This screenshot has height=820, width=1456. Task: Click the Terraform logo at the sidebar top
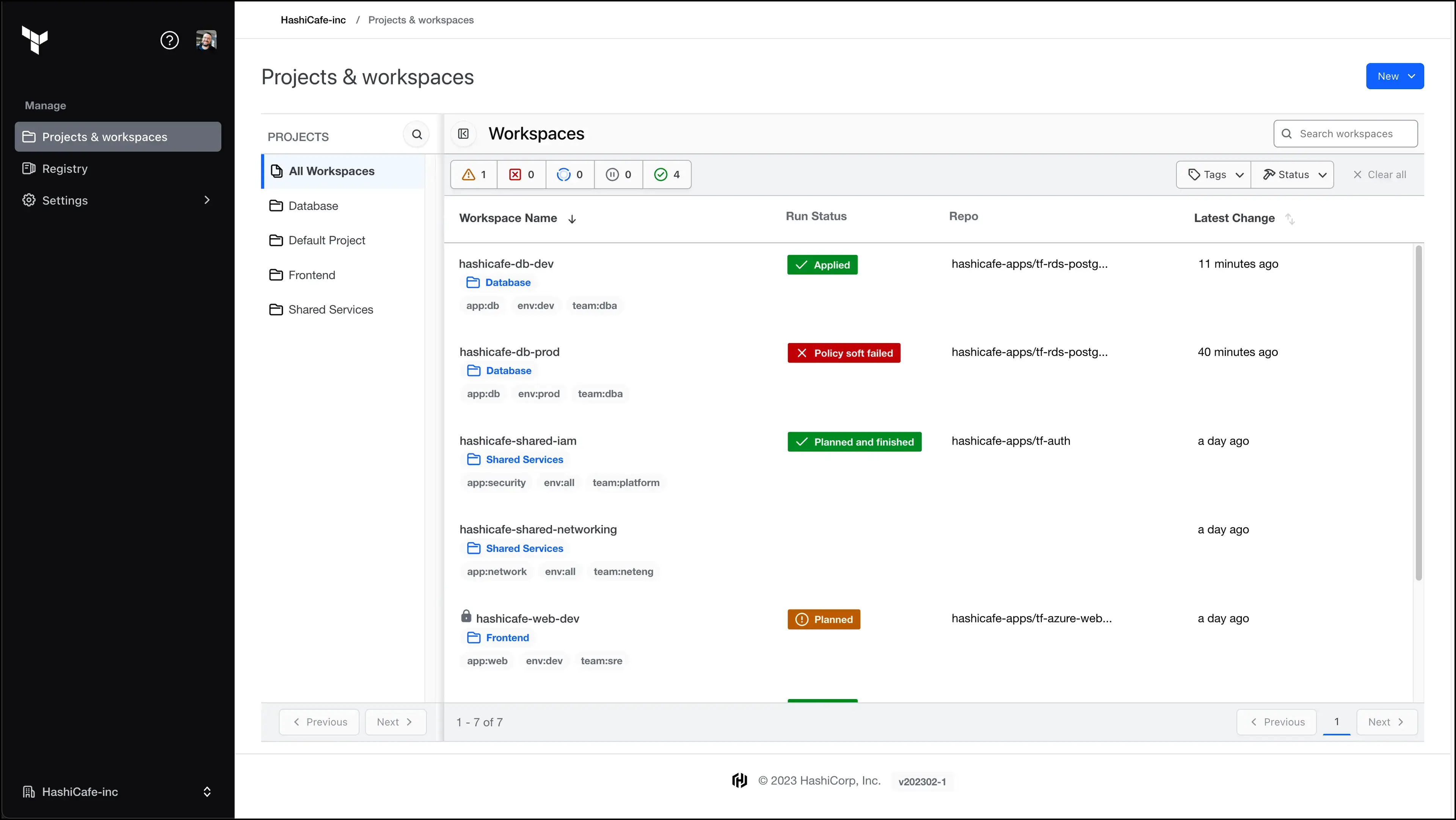pos(34,39)
